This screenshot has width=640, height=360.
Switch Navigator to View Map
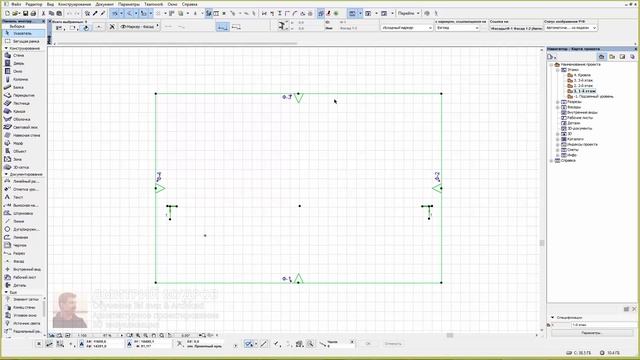612,57
